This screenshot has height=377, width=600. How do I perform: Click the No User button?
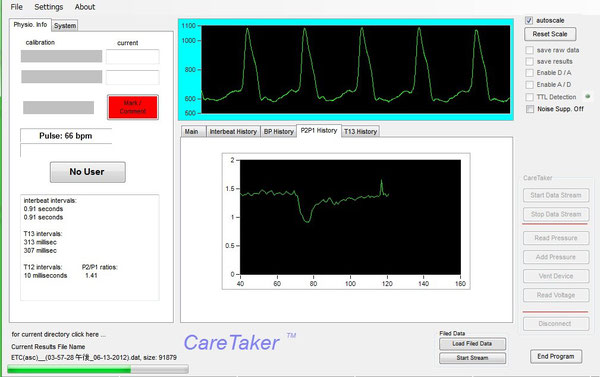[x=87, y=172]
